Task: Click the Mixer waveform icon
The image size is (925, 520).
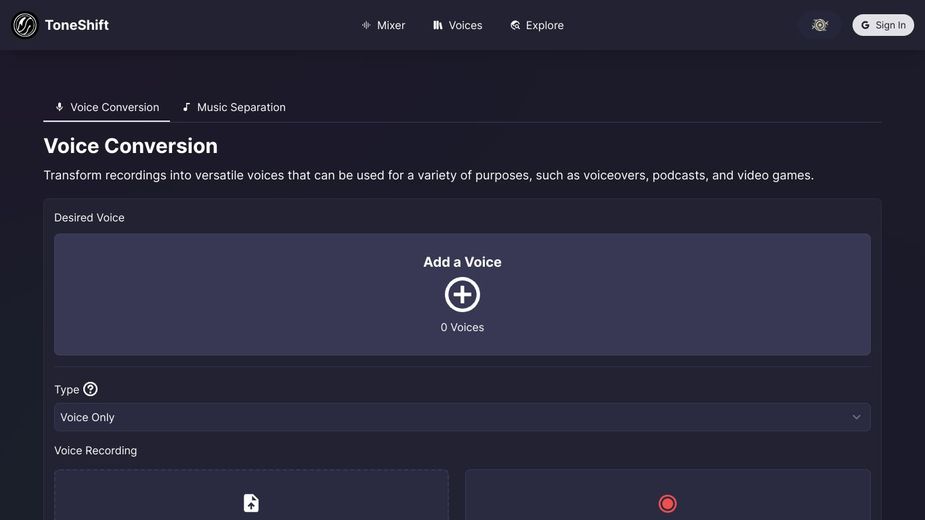Action: [366, 25]
